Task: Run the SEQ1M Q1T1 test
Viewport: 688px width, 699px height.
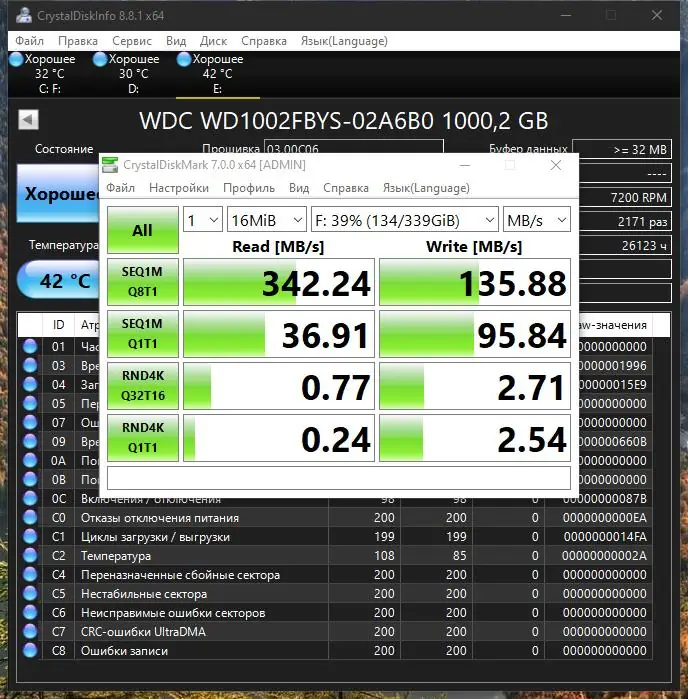Action: (143, 334)
